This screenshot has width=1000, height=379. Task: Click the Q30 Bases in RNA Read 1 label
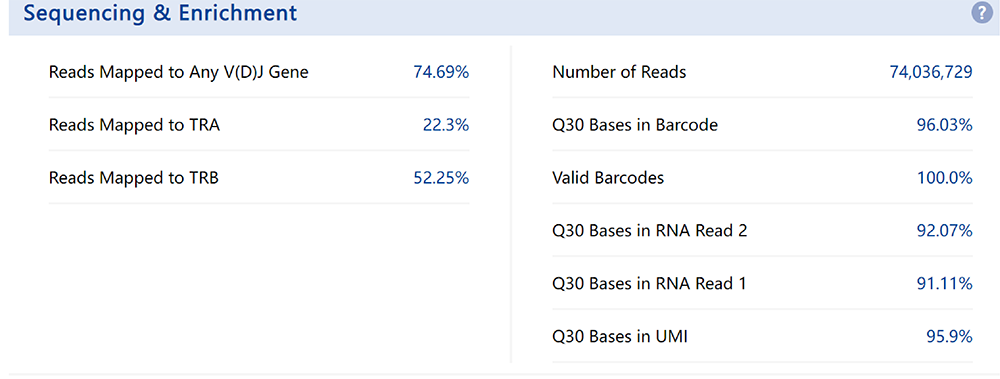coord(649,283)
